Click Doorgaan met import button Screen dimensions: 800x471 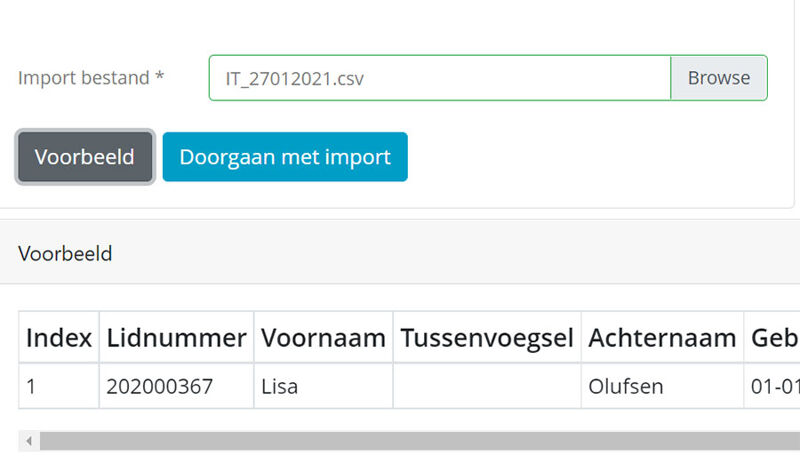coord(285,157)
